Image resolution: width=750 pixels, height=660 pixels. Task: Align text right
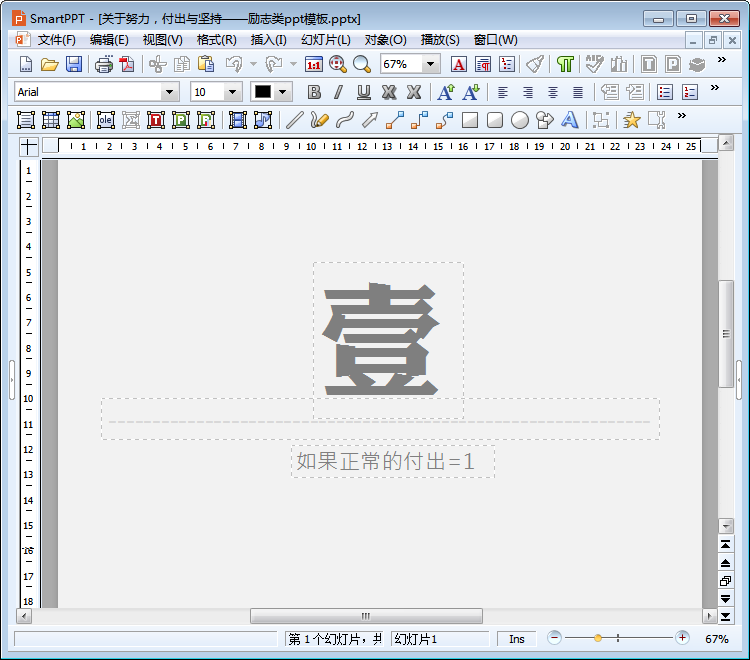coord(528,92)
